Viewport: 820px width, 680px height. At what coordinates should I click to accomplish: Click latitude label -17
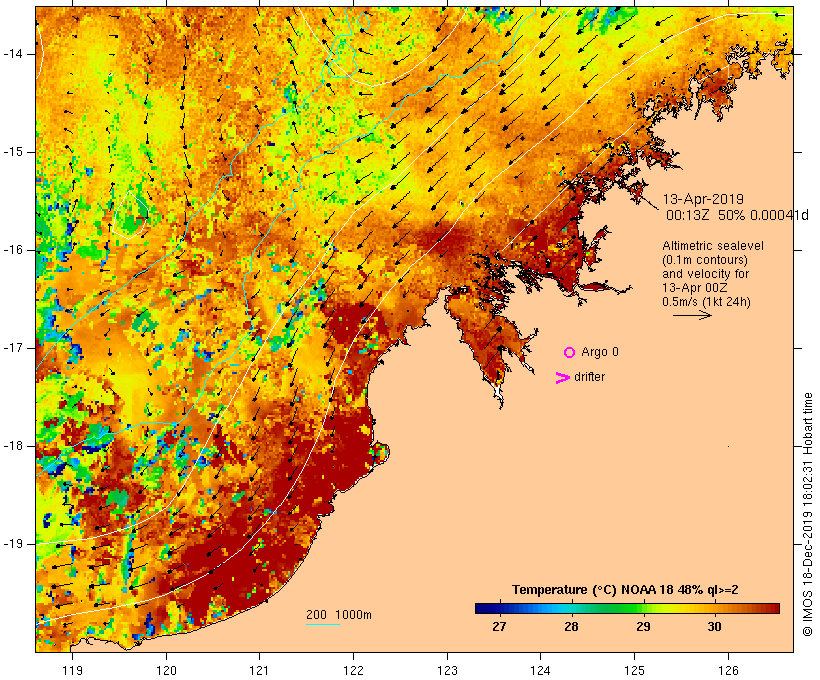(13, 348)
